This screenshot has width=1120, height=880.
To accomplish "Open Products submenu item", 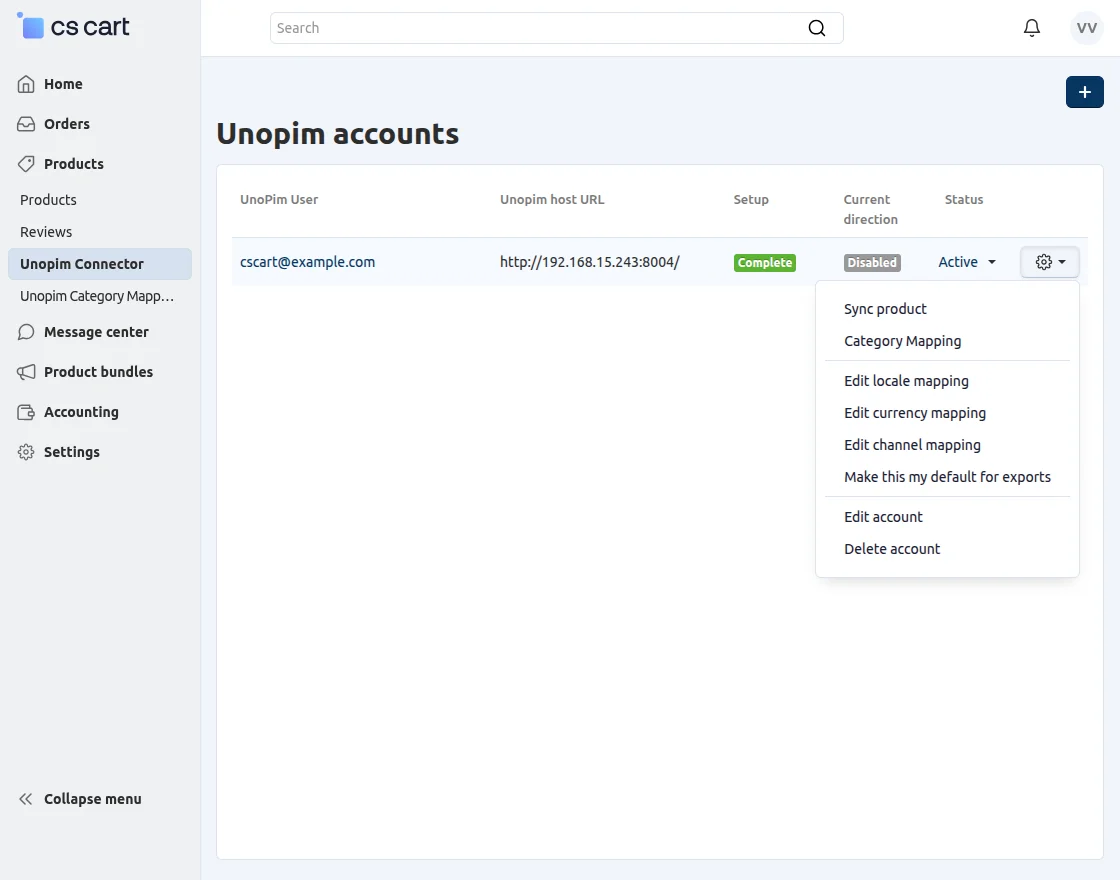I will [x=48, y=200].
